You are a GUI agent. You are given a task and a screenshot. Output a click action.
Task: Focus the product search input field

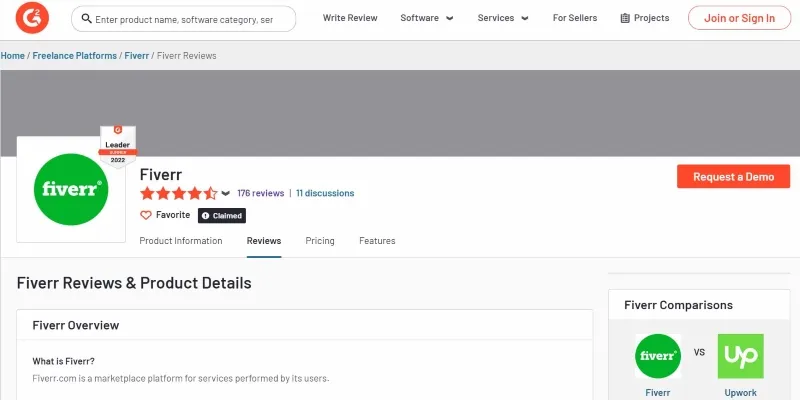coord(184,19)
